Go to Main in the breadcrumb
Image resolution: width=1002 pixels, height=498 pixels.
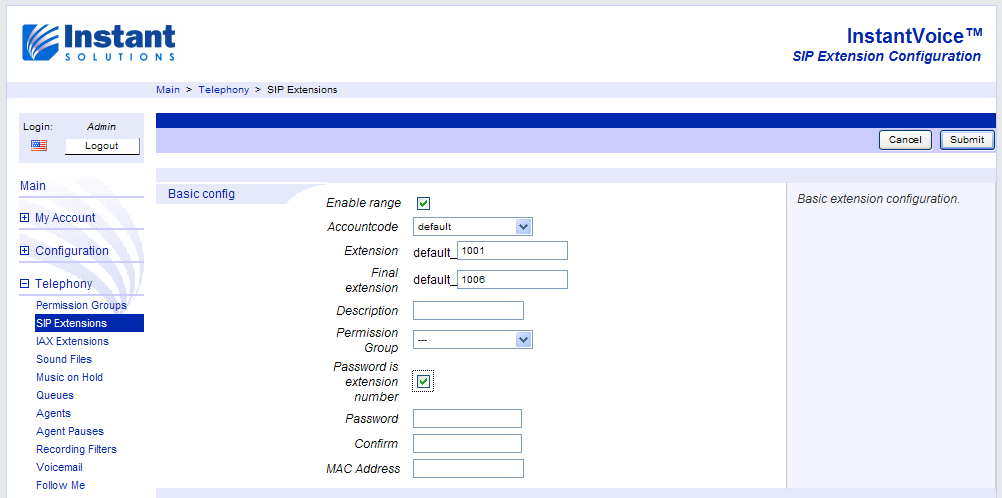pos(168,90)
